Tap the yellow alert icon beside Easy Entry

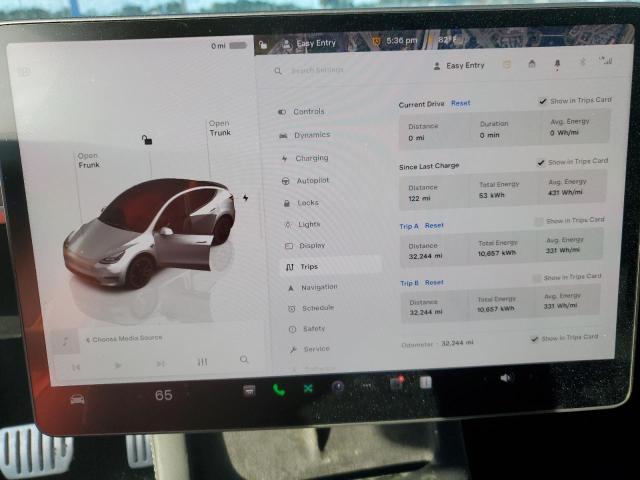tap(507, 64)
